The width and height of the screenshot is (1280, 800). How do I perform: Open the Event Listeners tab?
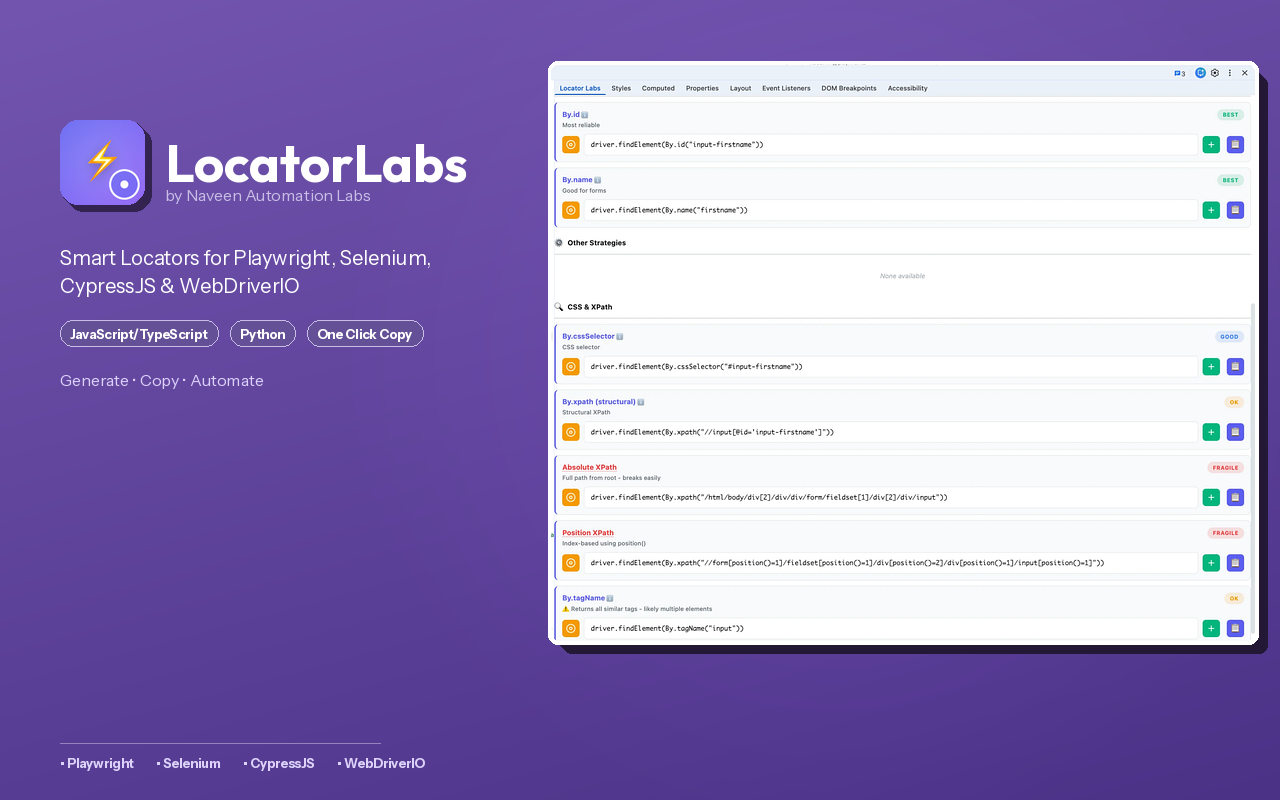tap(786, 88)
